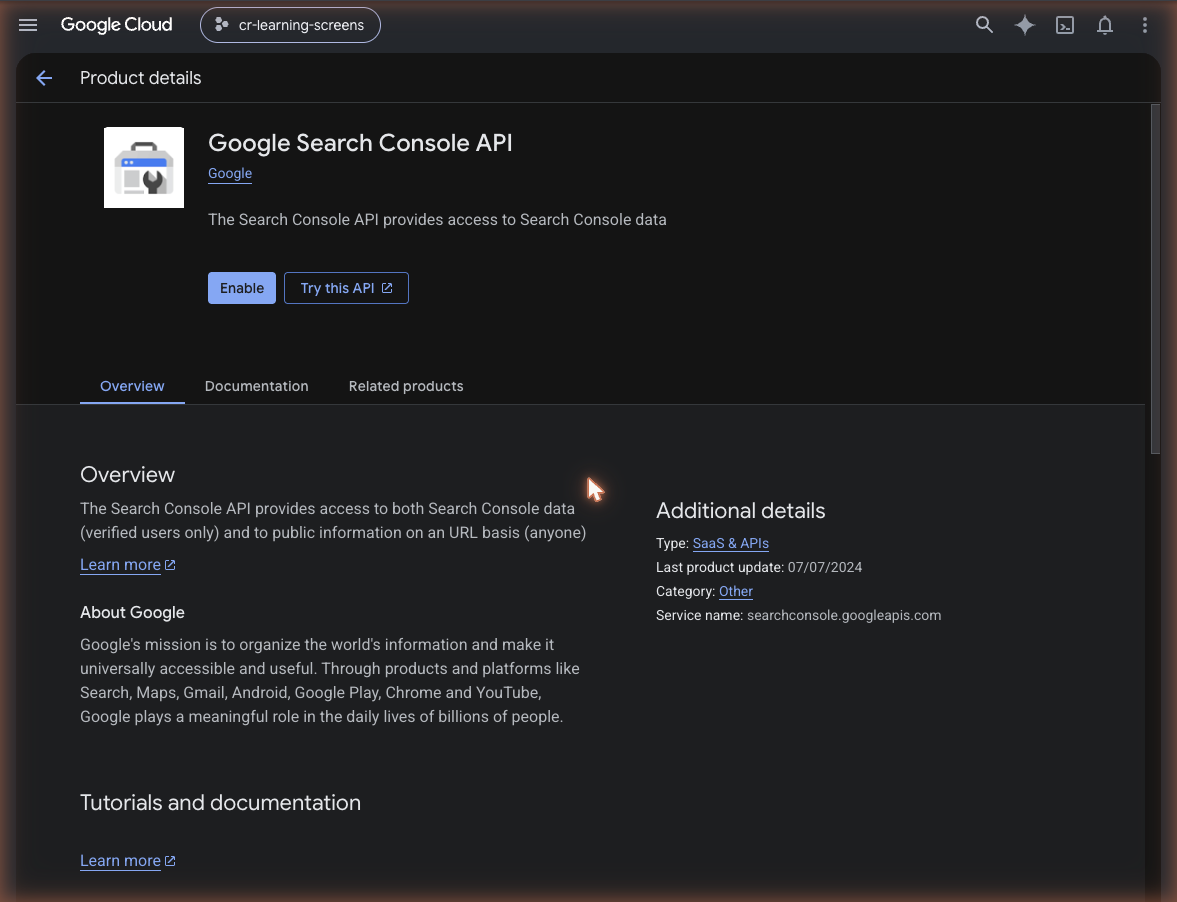Viewport: 1177px width, 902px height.
Task: Open the three-dot settings menu
Action: coord(1145,25)
